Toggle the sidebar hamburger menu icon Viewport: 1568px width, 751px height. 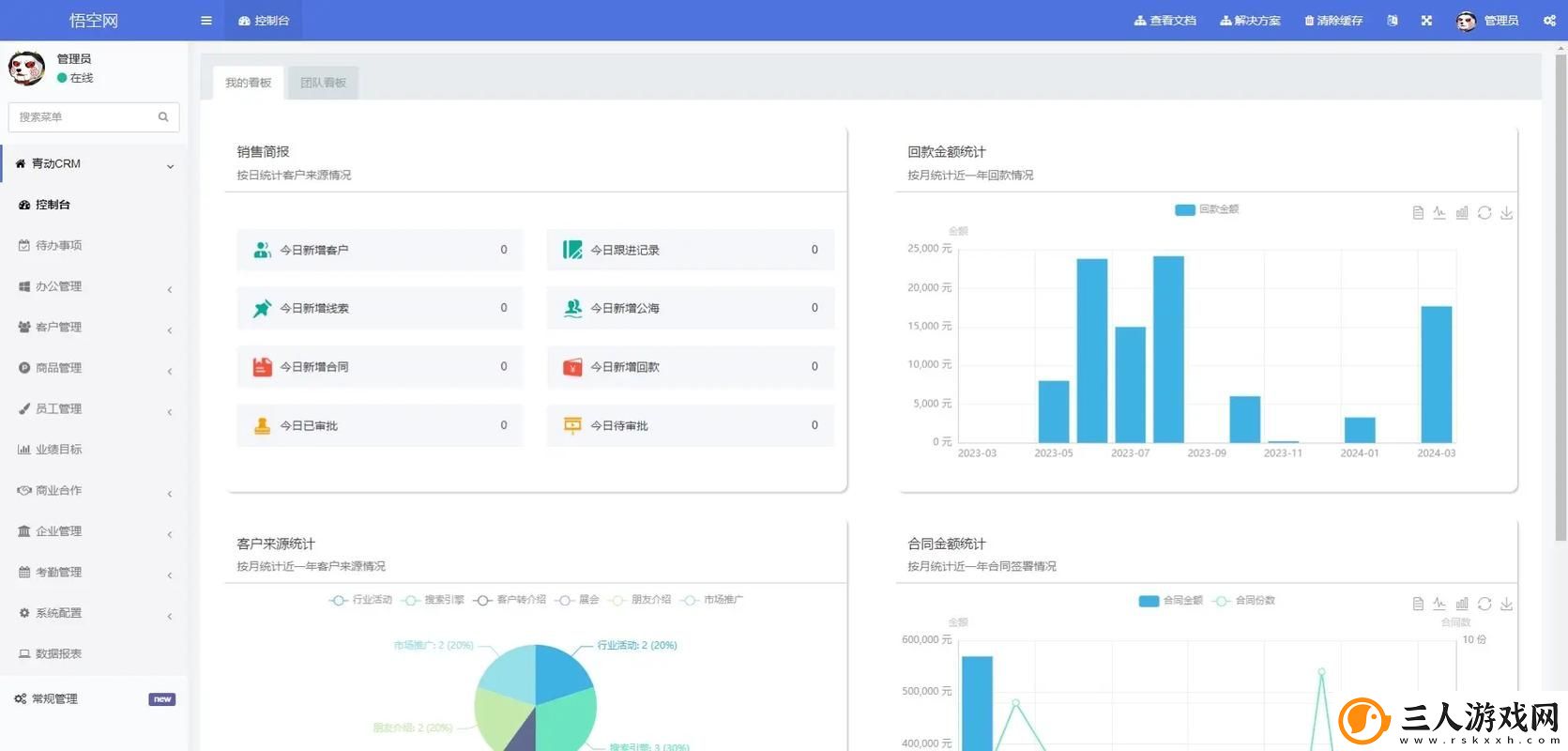[206, 21]
